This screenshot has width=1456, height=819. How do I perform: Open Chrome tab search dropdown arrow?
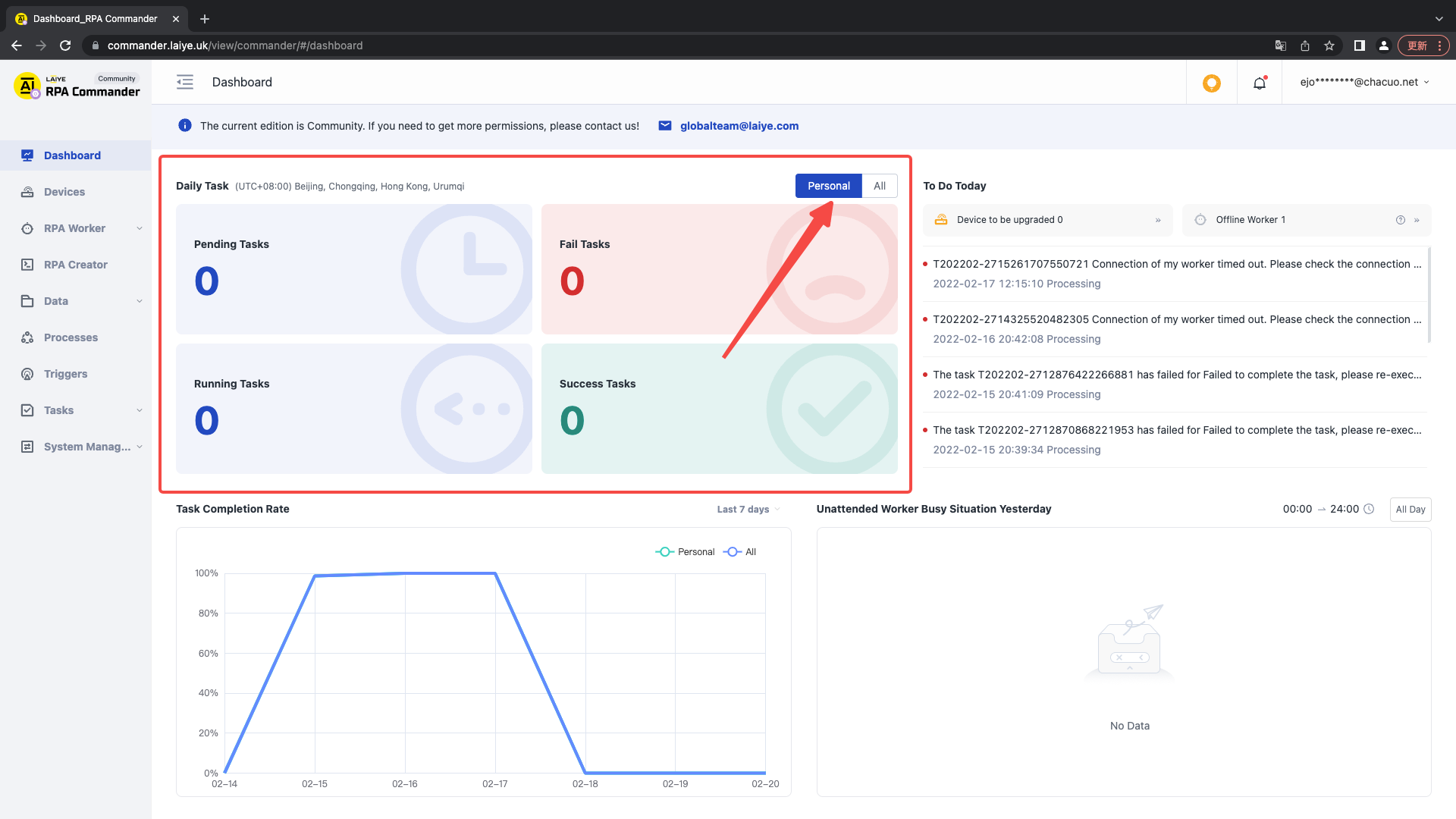[x=1439, y=19]
